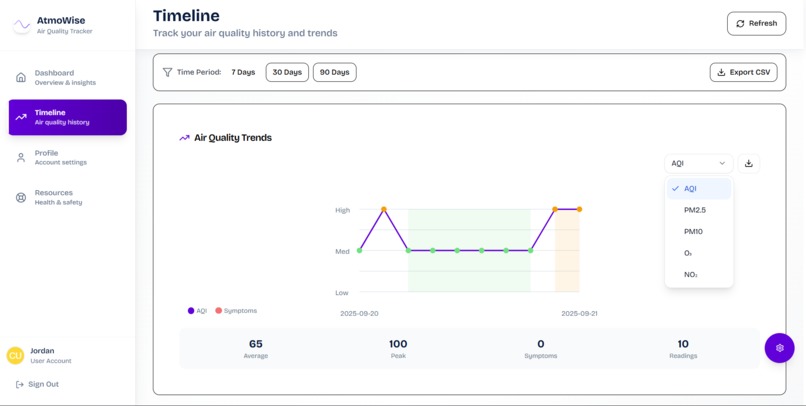Click the Air Quality Trends heading
The height and width of the screenshot is (406, 806).
point(233,138)
